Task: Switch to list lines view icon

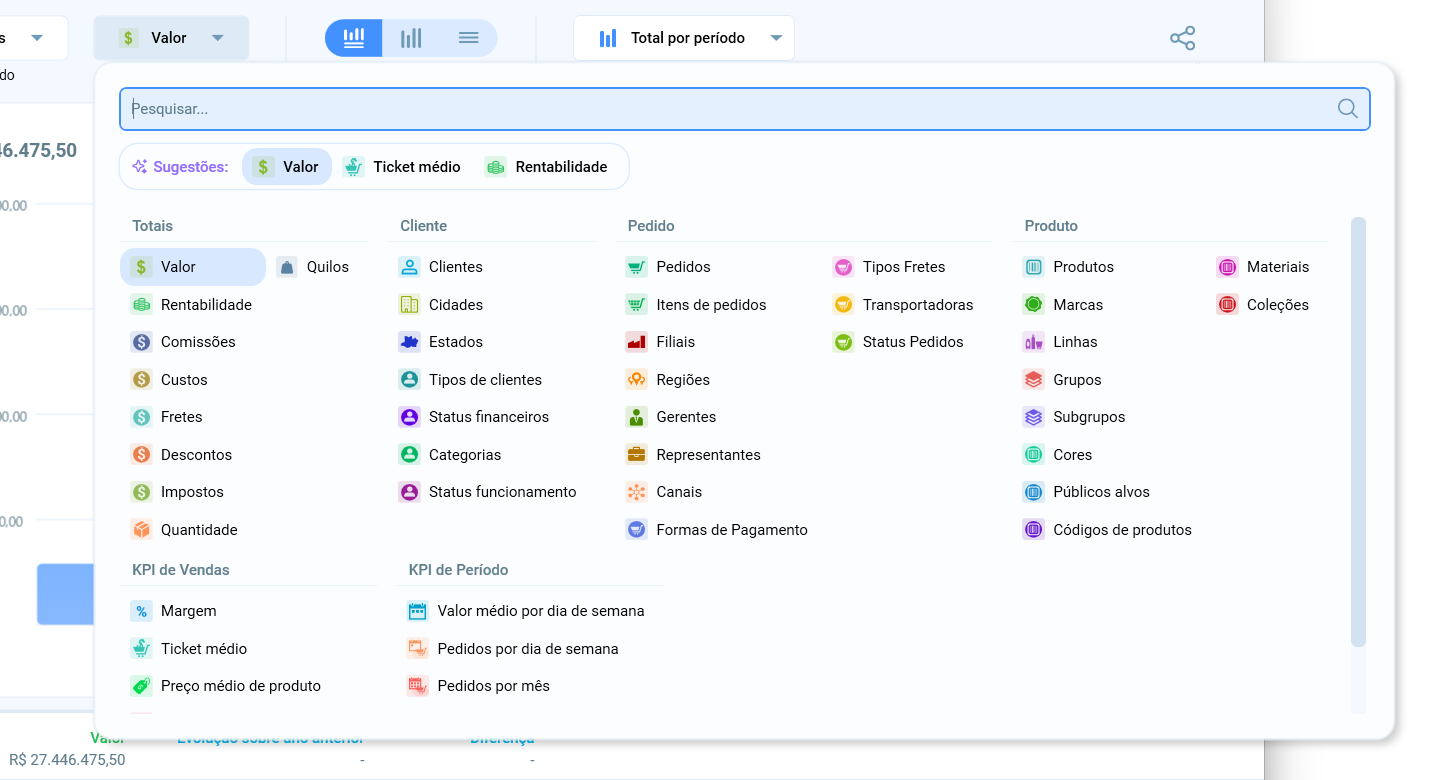Action: (468, 38)
